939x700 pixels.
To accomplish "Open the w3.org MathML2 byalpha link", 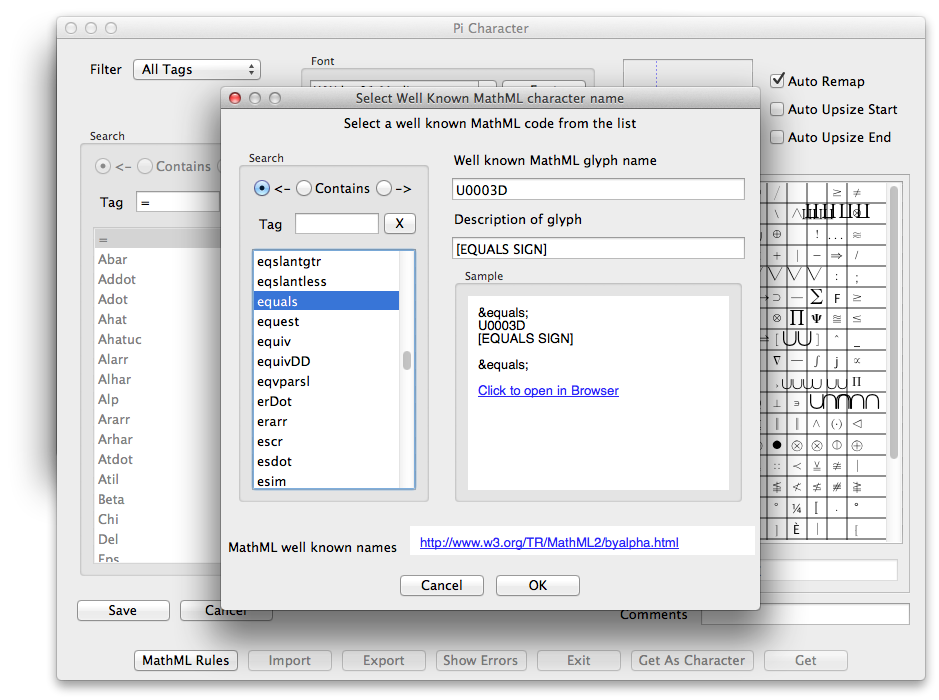I will 549,543.
